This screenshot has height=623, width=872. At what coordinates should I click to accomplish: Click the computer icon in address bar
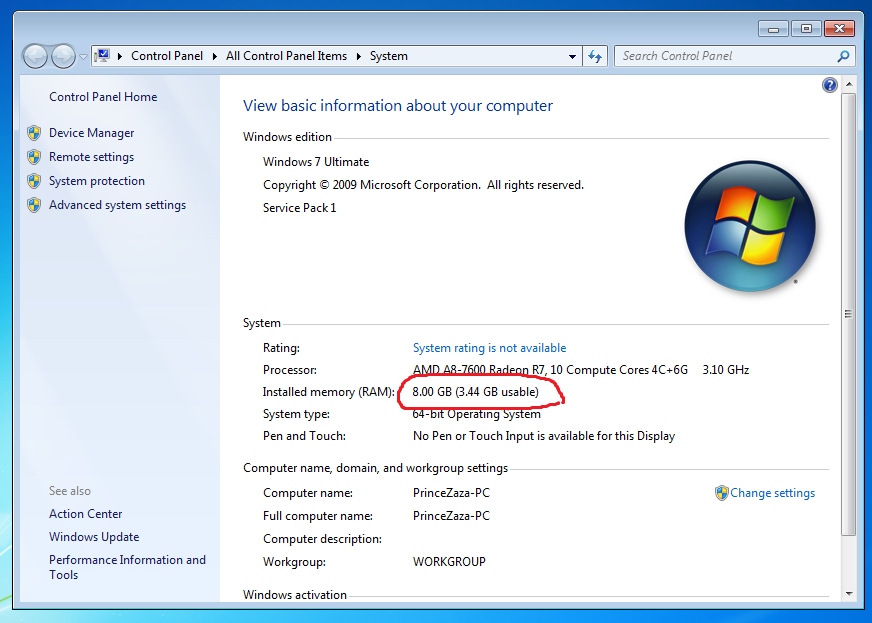pyautogui.click(x=102, y=56)
